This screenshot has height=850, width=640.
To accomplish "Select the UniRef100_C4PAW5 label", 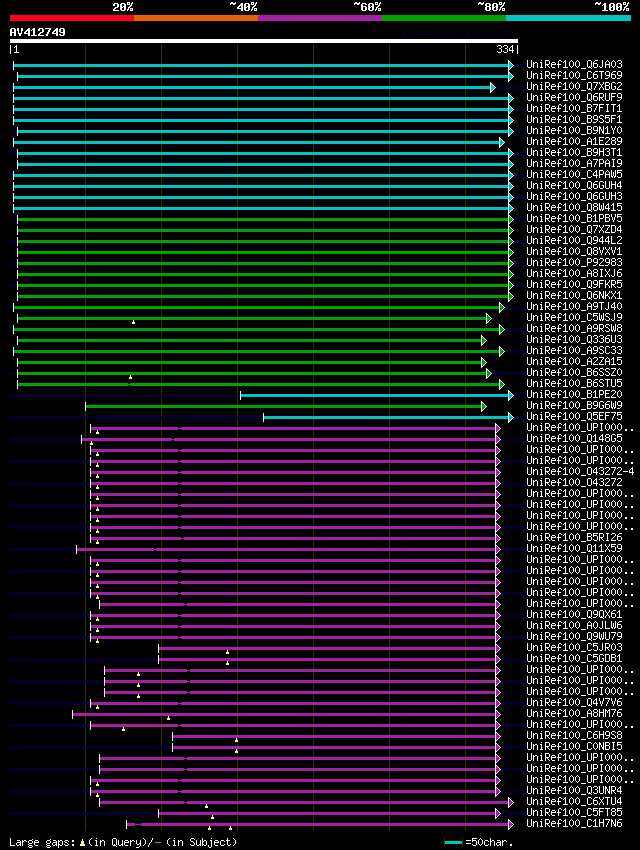I will click(x=574, y=175).
